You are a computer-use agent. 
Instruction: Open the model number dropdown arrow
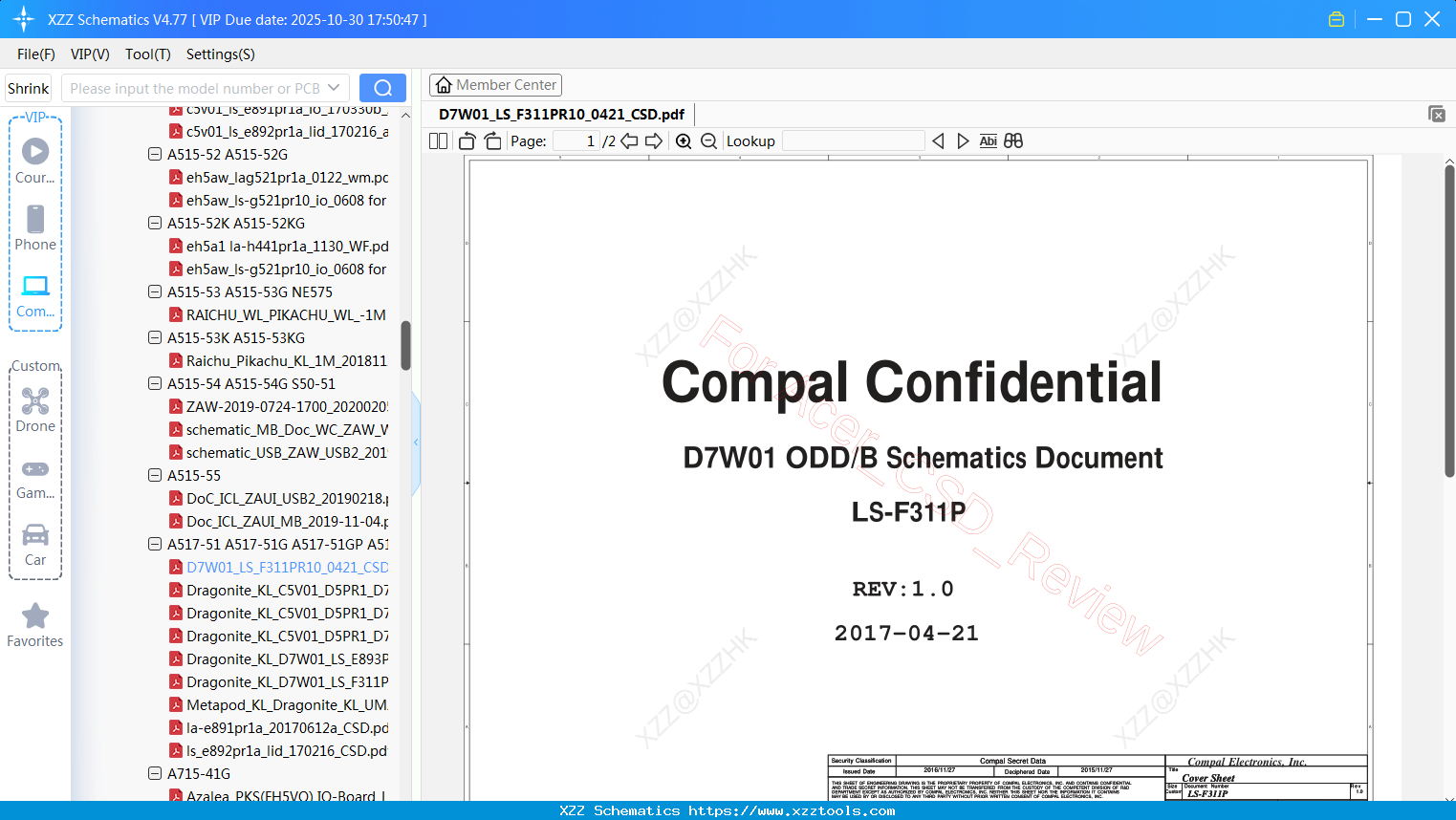coord(334,88)
